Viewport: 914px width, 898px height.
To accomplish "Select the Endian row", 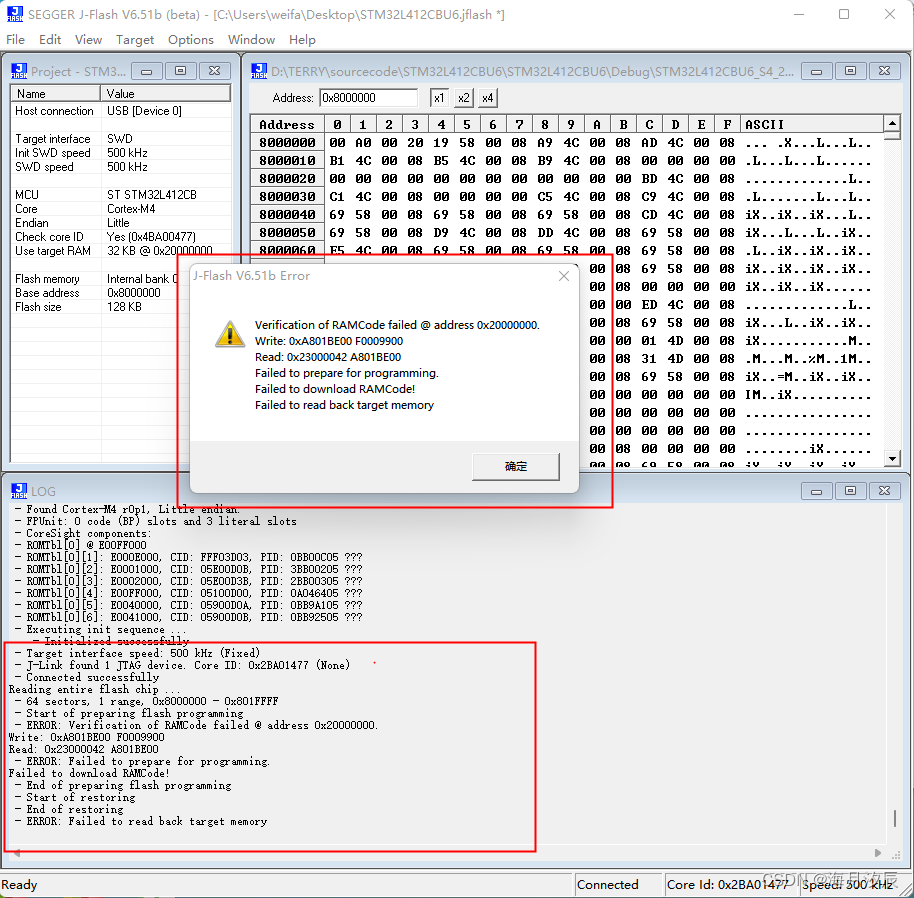I will click(x=121, y=223).
